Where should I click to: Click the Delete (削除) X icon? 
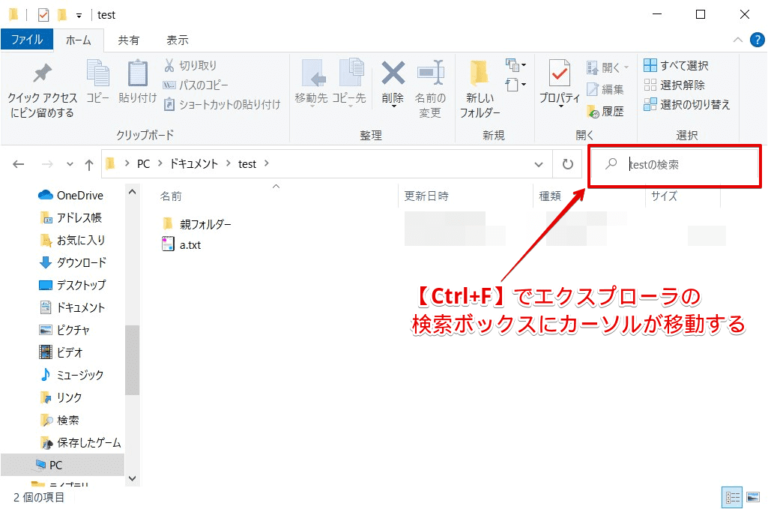393,73
